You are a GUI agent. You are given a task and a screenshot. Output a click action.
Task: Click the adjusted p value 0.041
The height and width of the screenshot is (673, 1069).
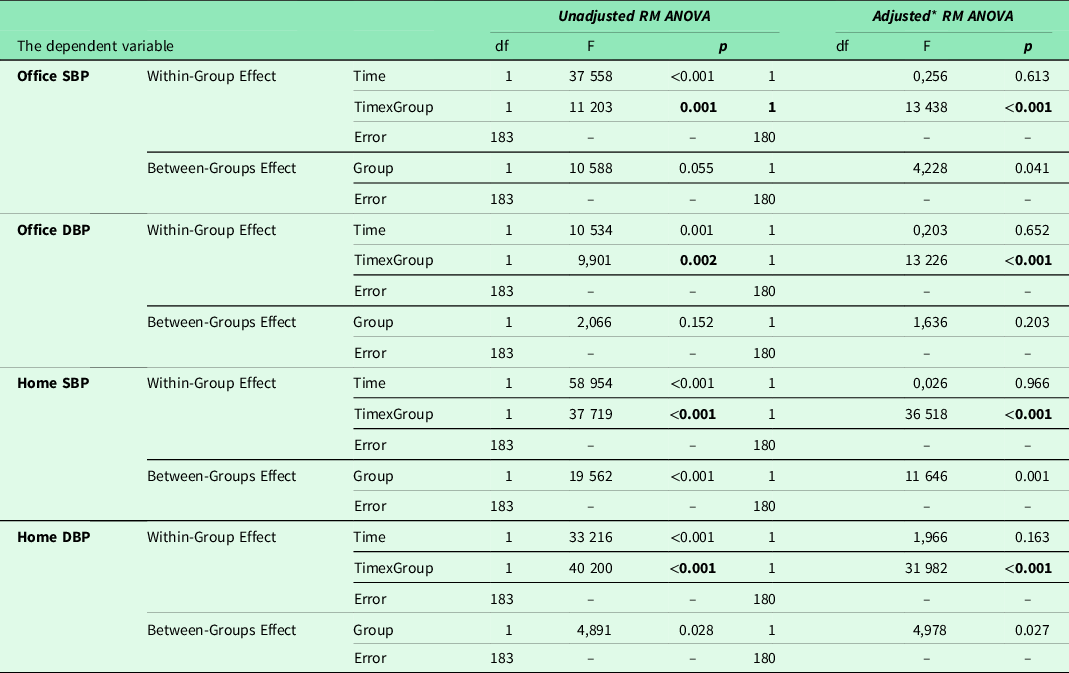pos(1031,168)
